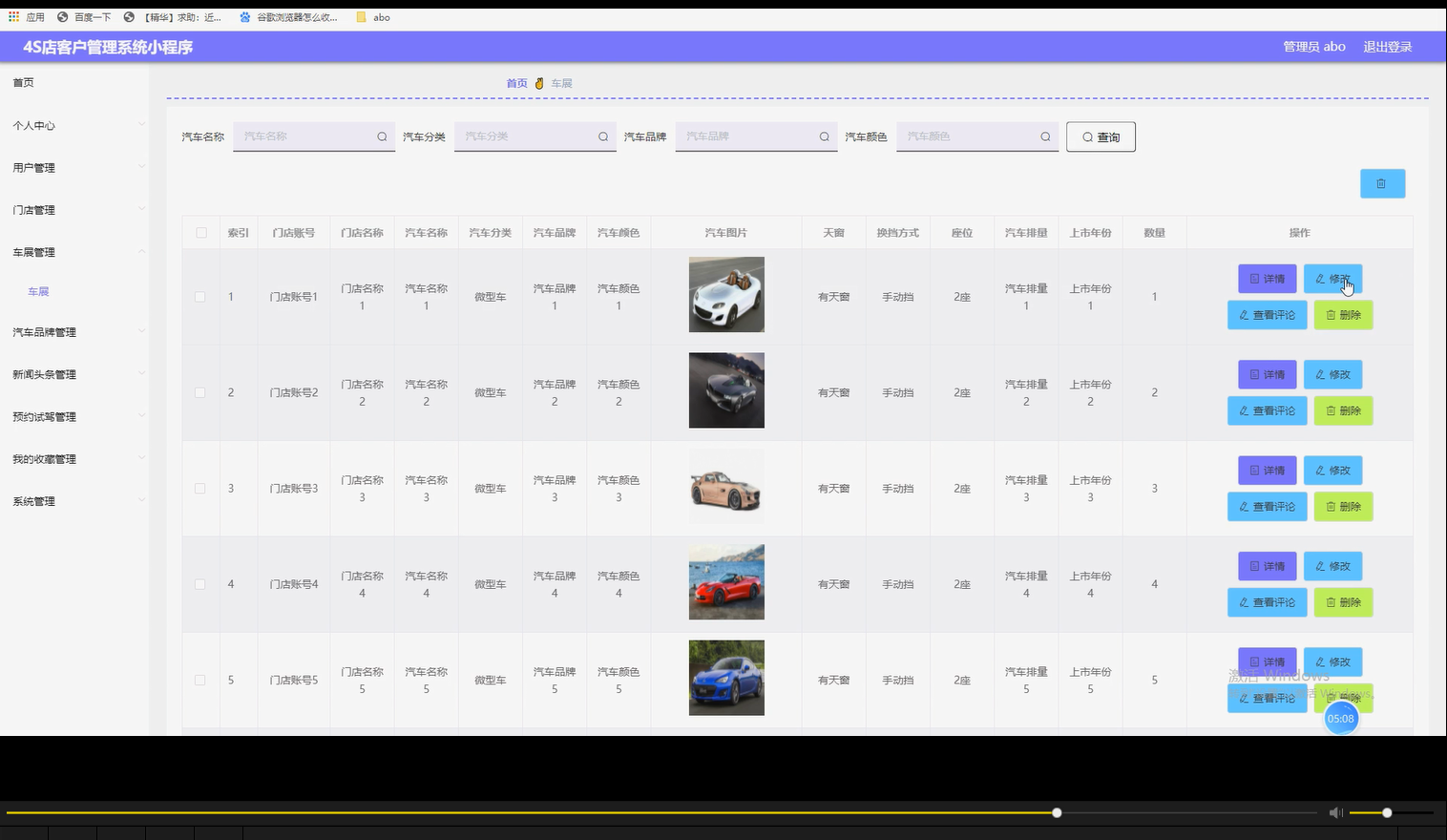Select the checkbox for row 3
The height and width of the screenshot is (840, 1447).
200,489
